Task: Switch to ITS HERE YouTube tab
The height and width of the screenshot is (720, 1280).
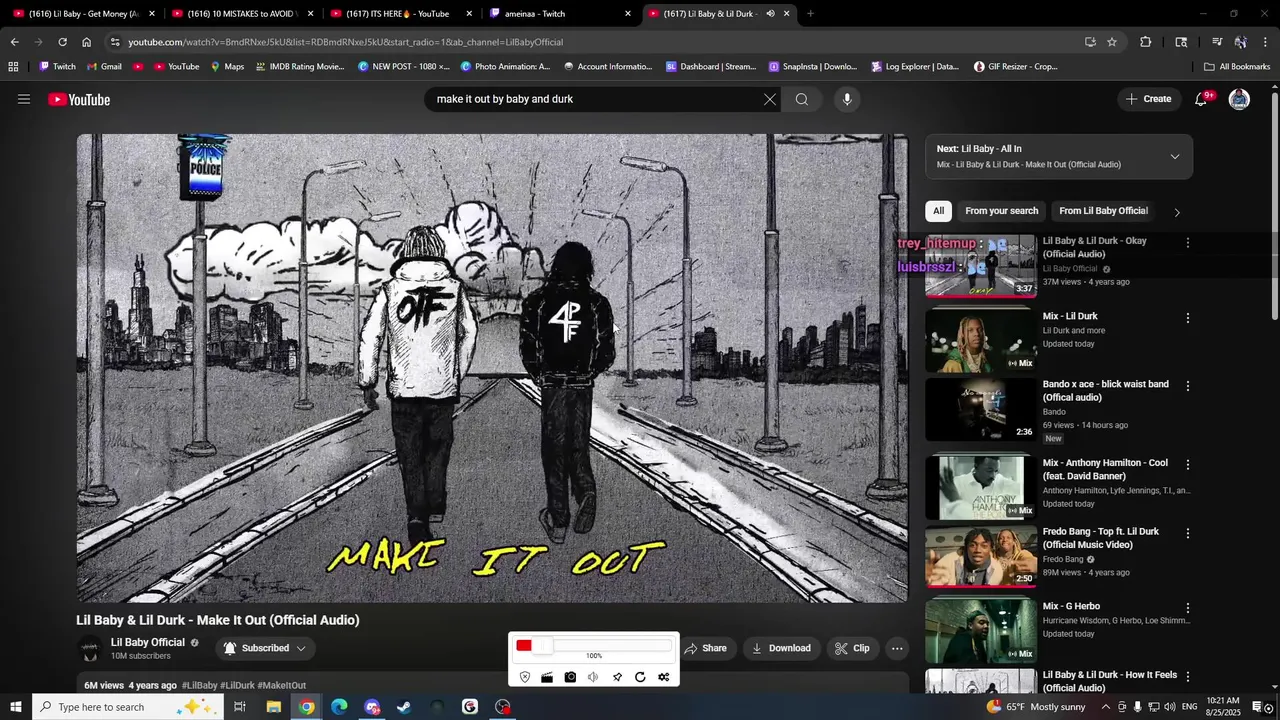Action: pos(402,14)
